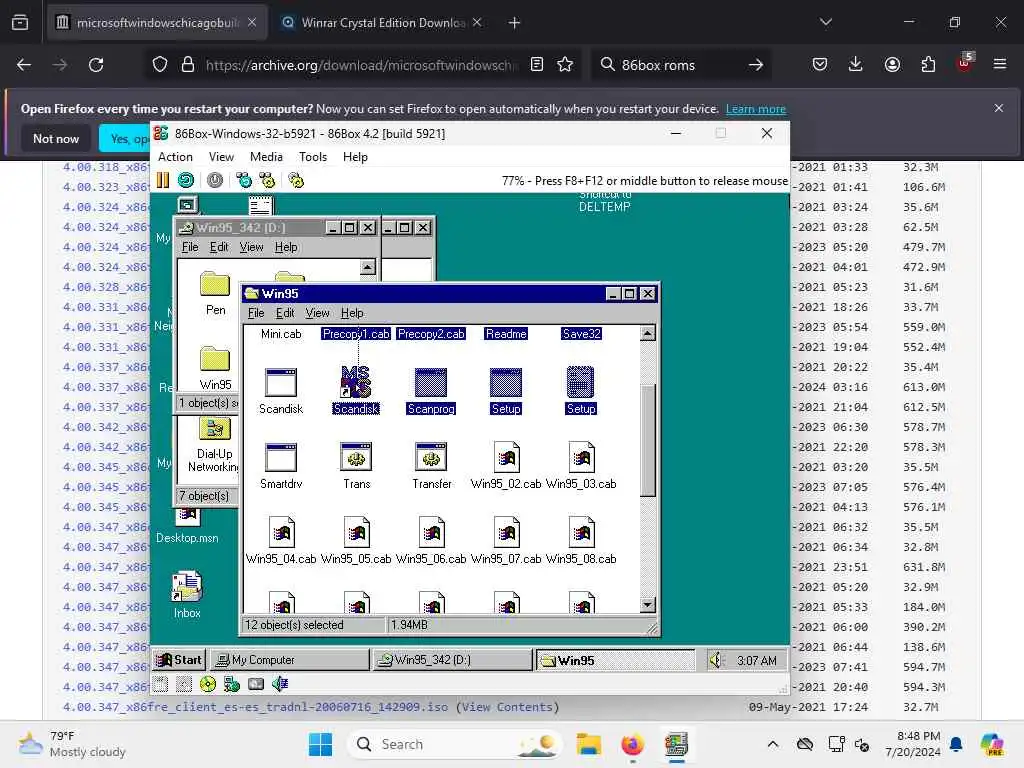Select the Win95_02.cab file
Screen dimensions: 1024x768
(x=506, y=466)
